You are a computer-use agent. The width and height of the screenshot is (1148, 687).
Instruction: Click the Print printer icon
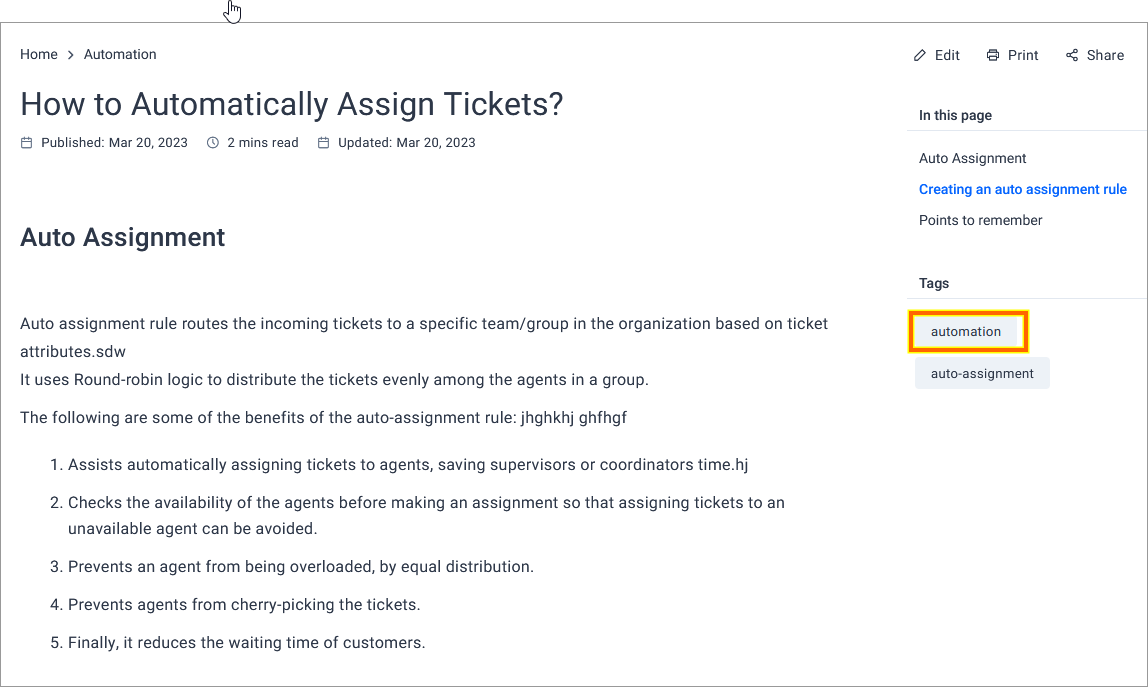(993, 55)
